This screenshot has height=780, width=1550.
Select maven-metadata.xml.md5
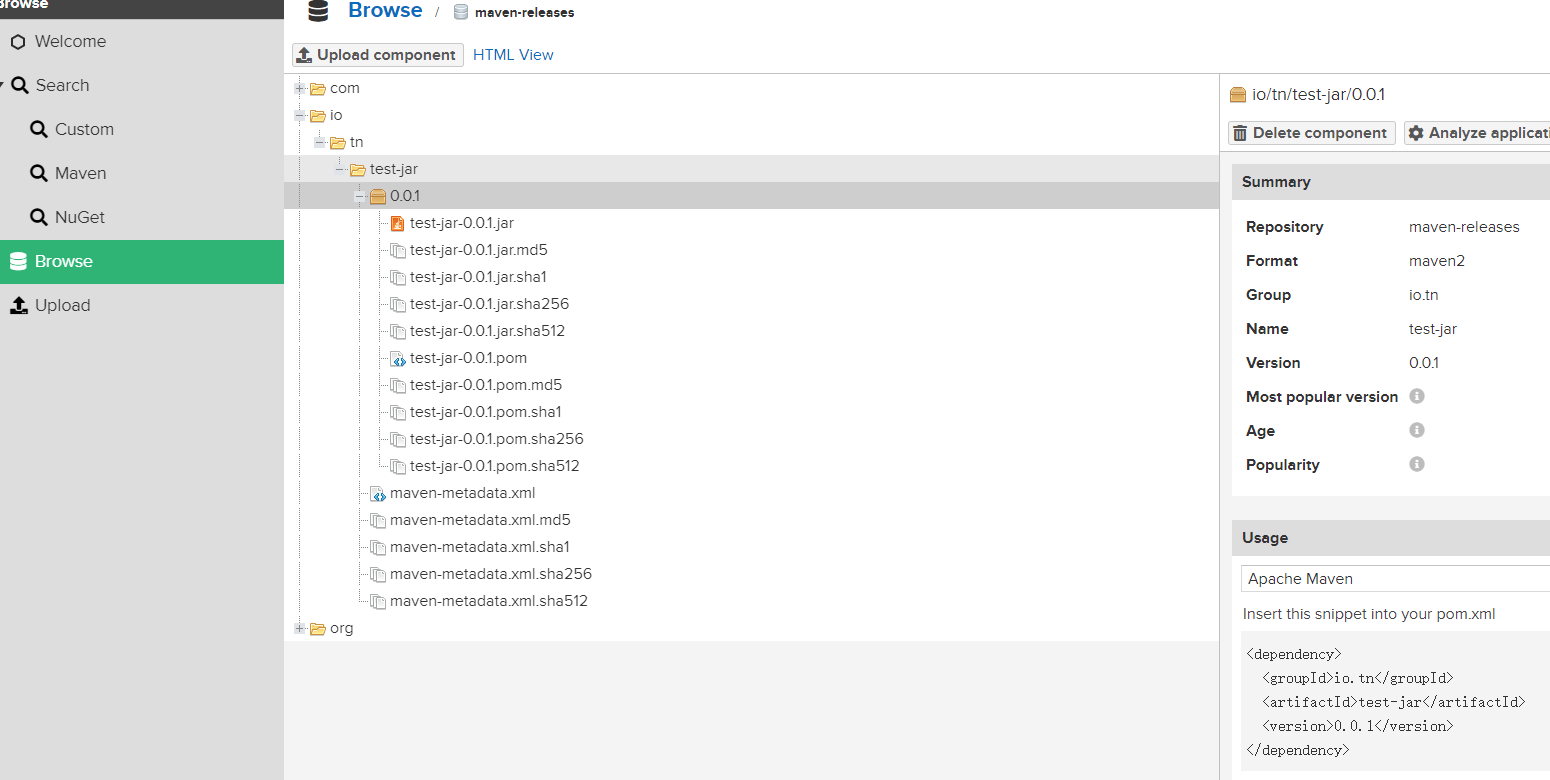480,520
